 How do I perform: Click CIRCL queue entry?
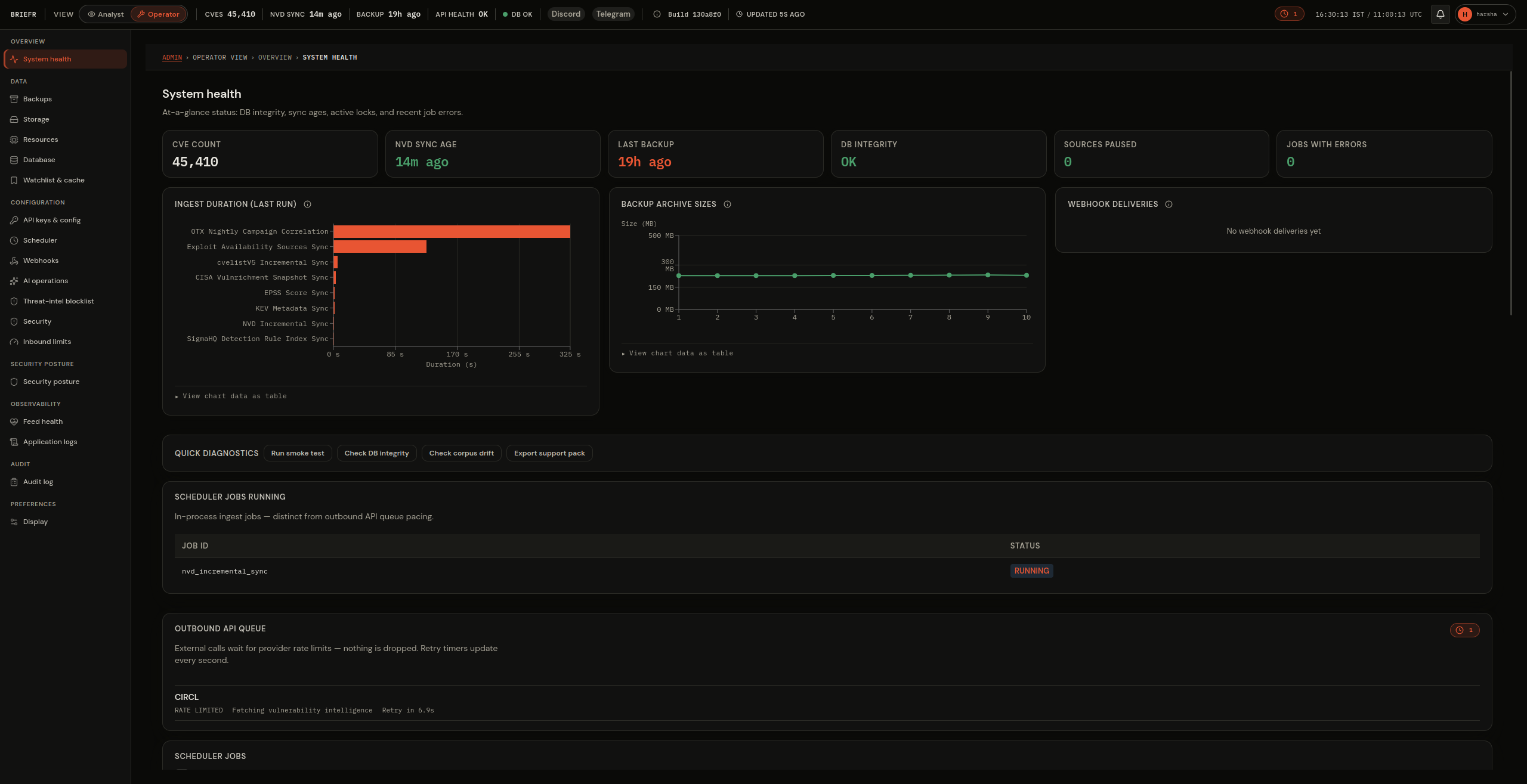click(x=827, y=703)
